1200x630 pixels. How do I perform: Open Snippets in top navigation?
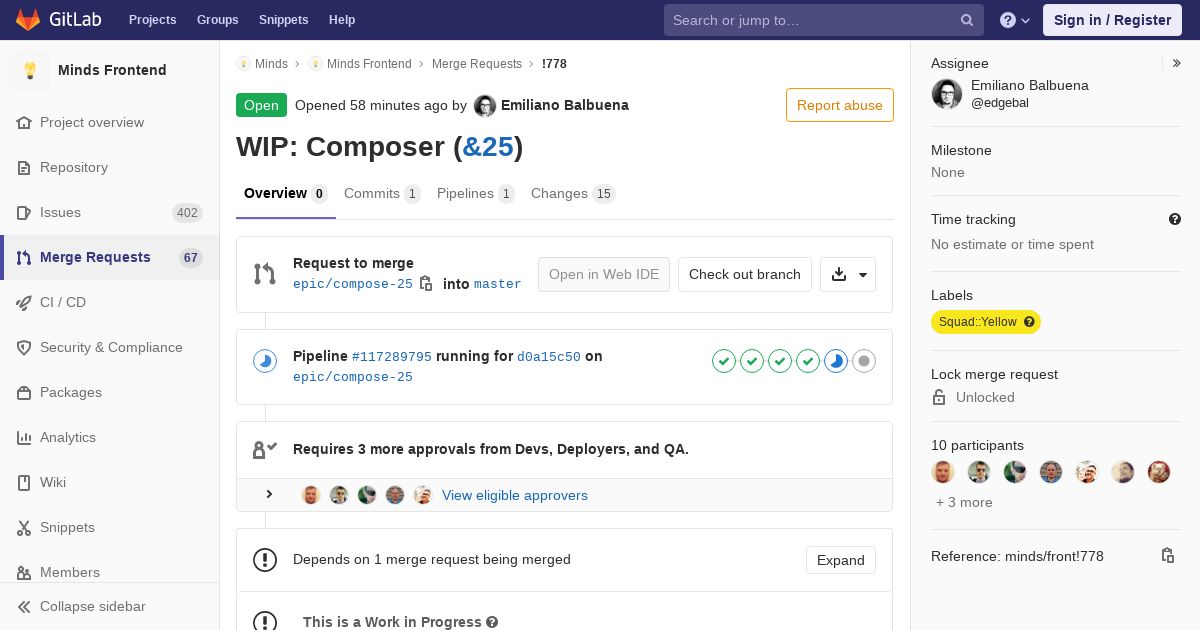pos(283,20)
